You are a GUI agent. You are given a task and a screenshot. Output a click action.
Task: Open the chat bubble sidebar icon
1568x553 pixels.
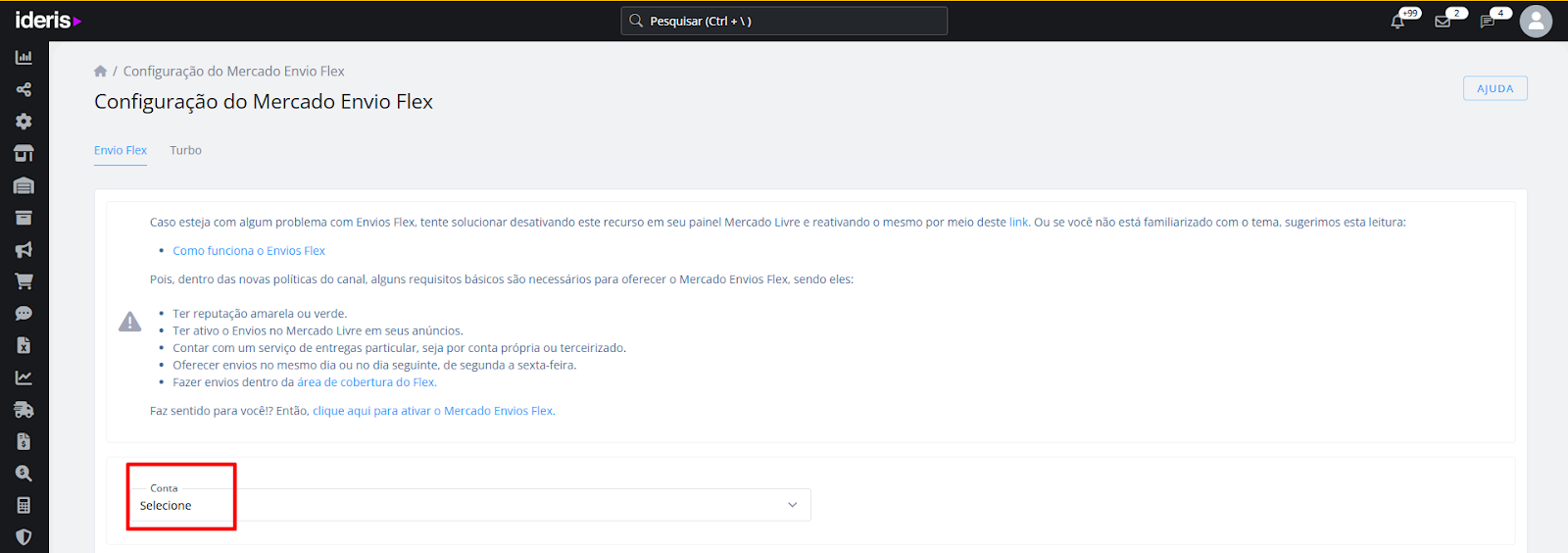[x=24, y=314]
